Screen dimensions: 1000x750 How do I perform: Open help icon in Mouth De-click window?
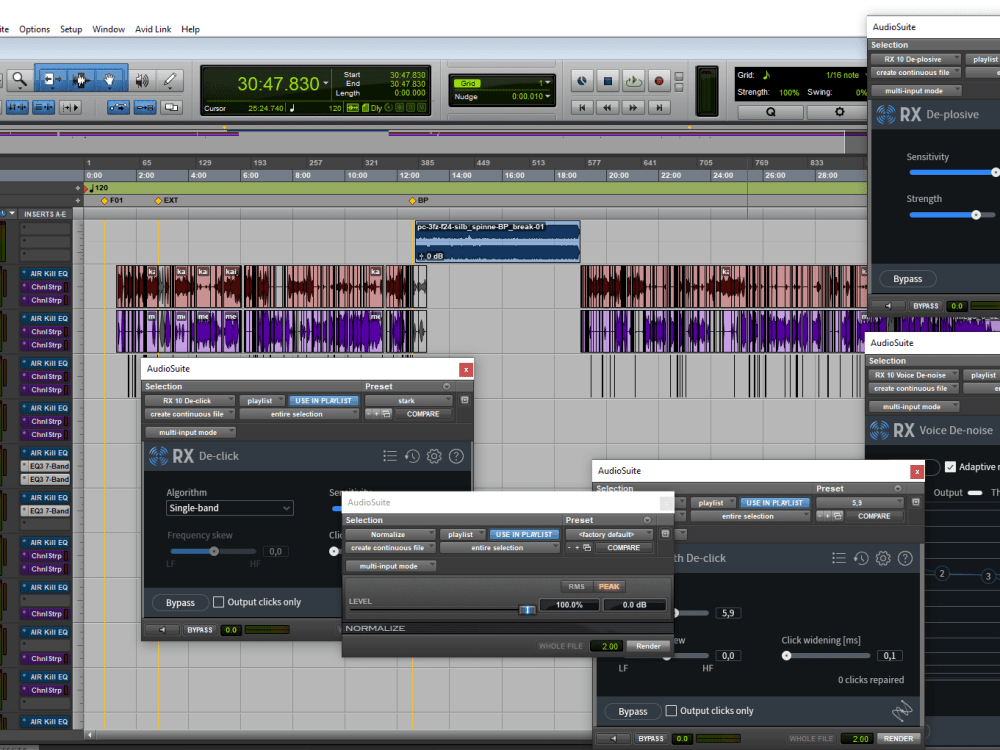pyautogui.click(x=905, y=558)
